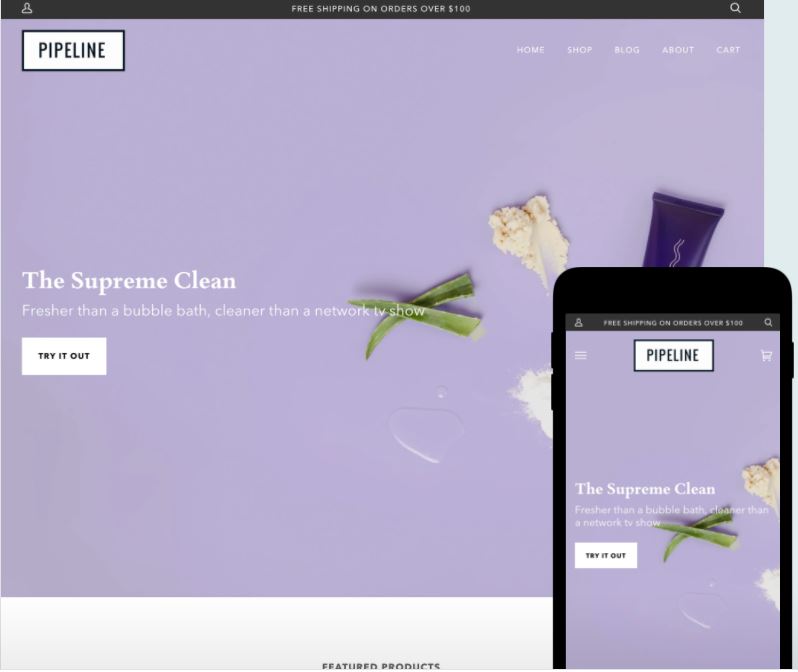Open the SHOP menu item
Viewport: 798px width, 672px height.
[x=580, y=50]
